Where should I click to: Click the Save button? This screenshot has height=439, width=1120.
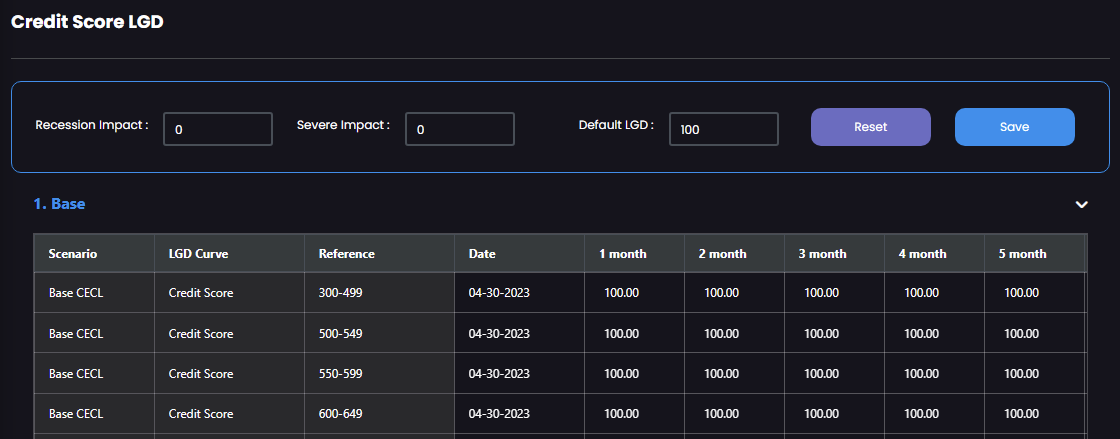pyautogui.click(x=1015, y=127)
